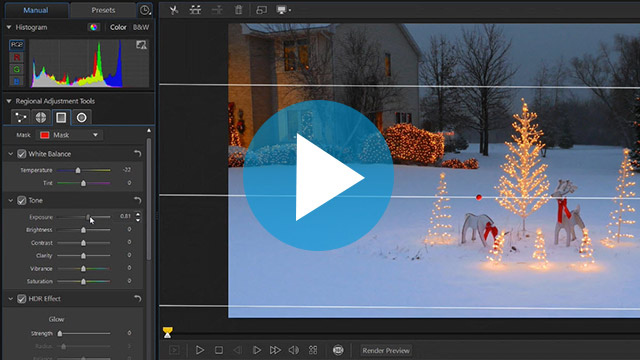Open the Mask dropdown

70,135
